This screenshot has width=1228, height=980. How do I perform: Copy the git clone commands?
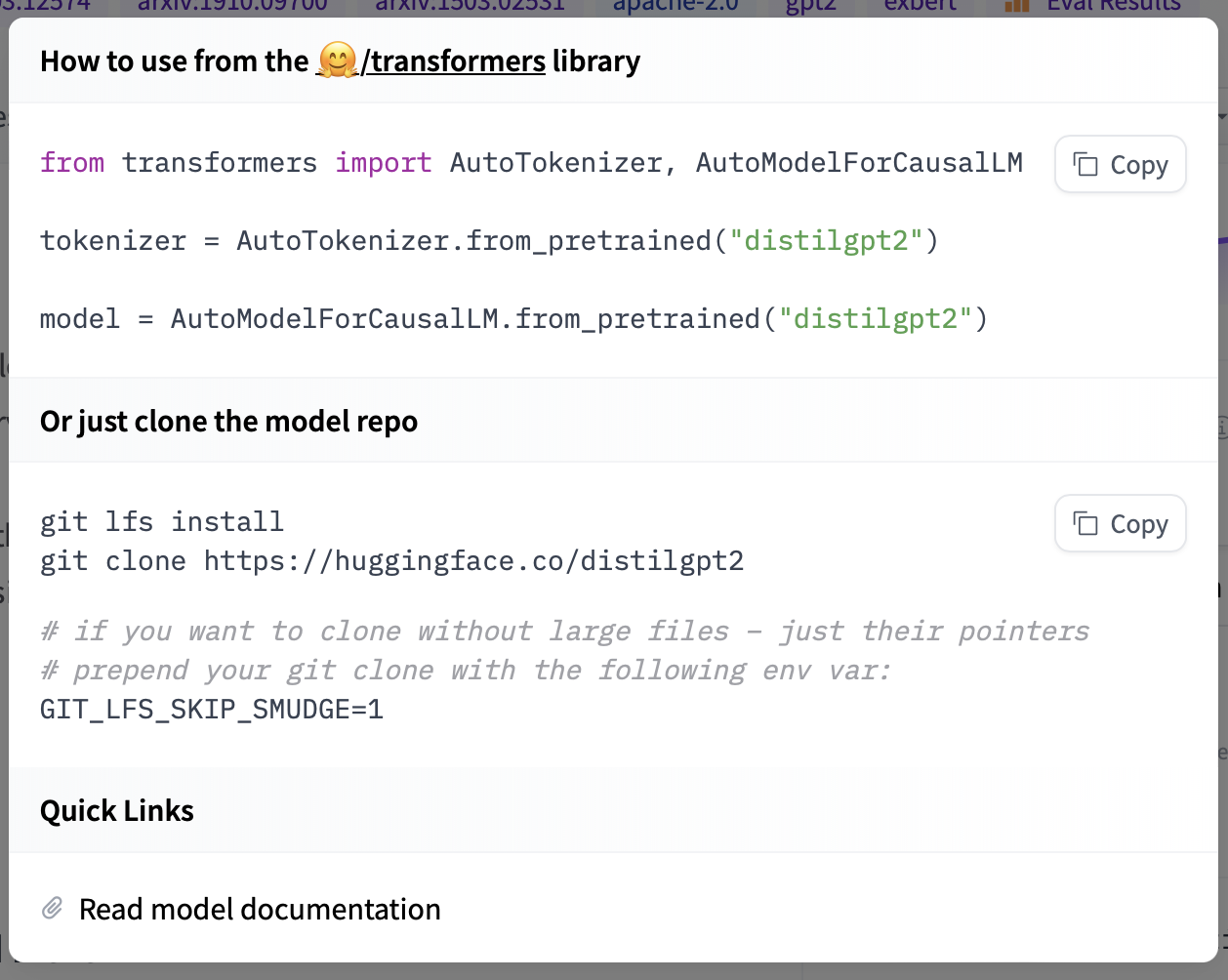click(1120, 524)
